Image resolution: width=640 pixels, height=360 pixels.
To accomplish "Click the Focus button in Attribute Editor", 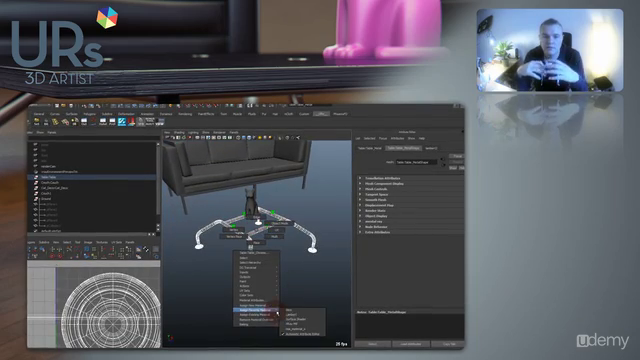I will pyautogui.click(x=457, y=156).
